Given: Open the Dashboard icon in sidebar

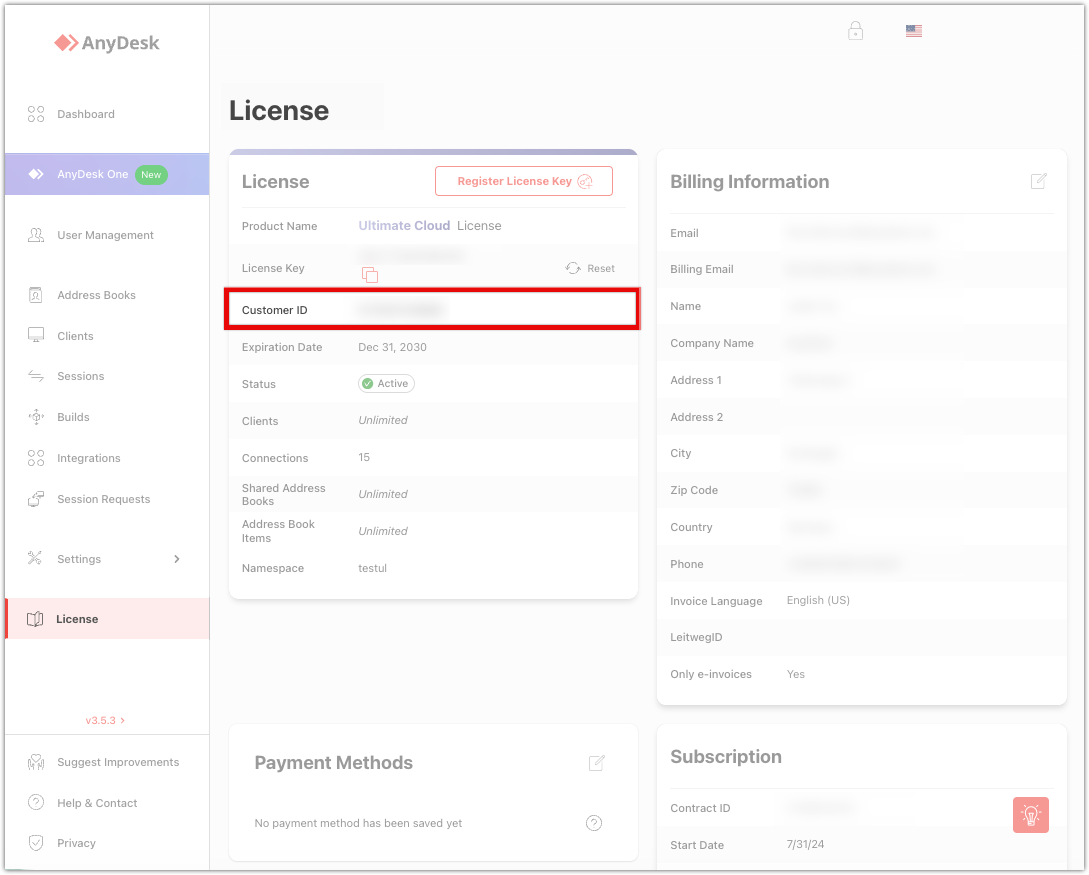Looking at the screenshot, I should [x=36, y=114].
